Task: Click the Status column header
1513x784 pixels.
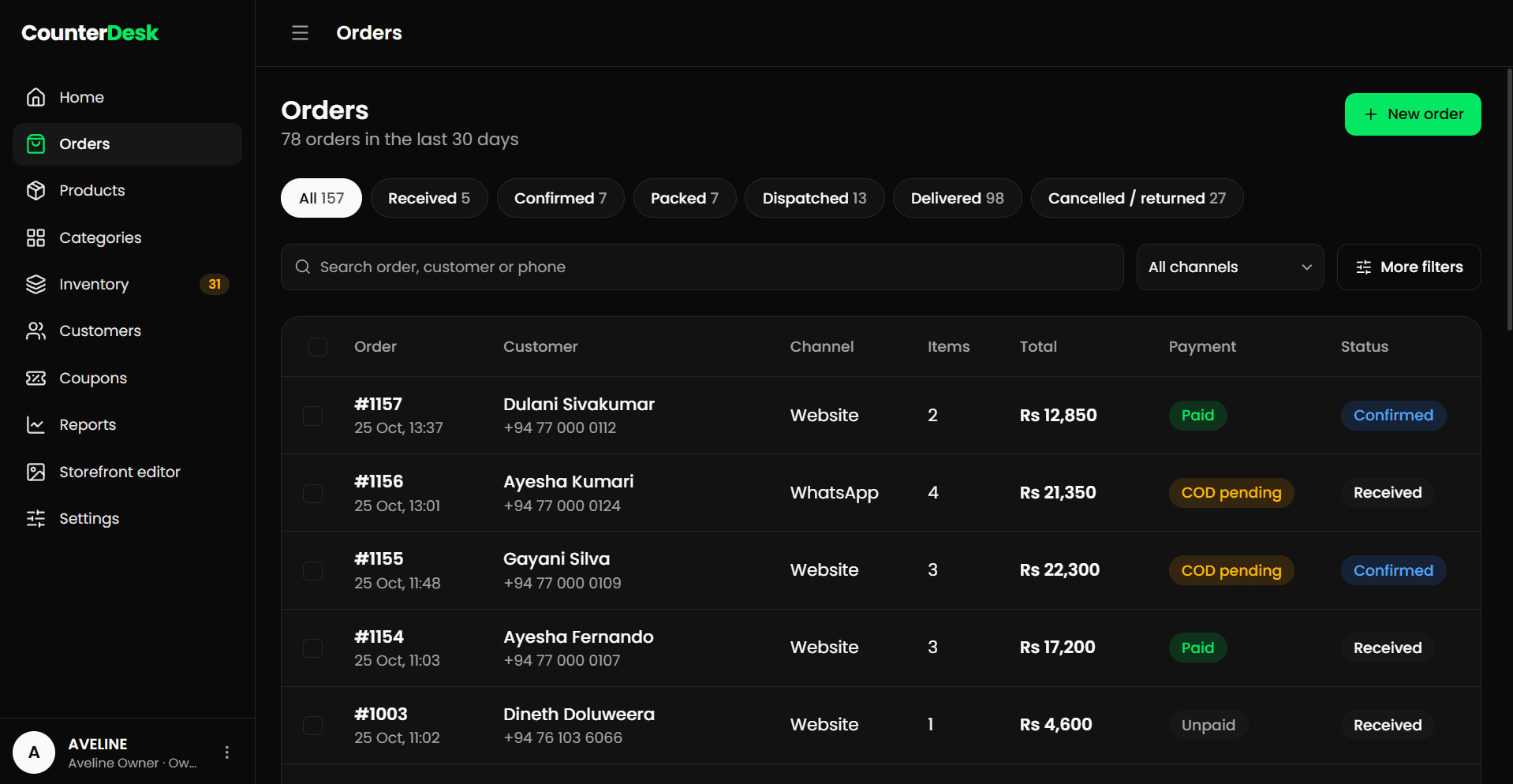Action: (x=1365, y=346)
